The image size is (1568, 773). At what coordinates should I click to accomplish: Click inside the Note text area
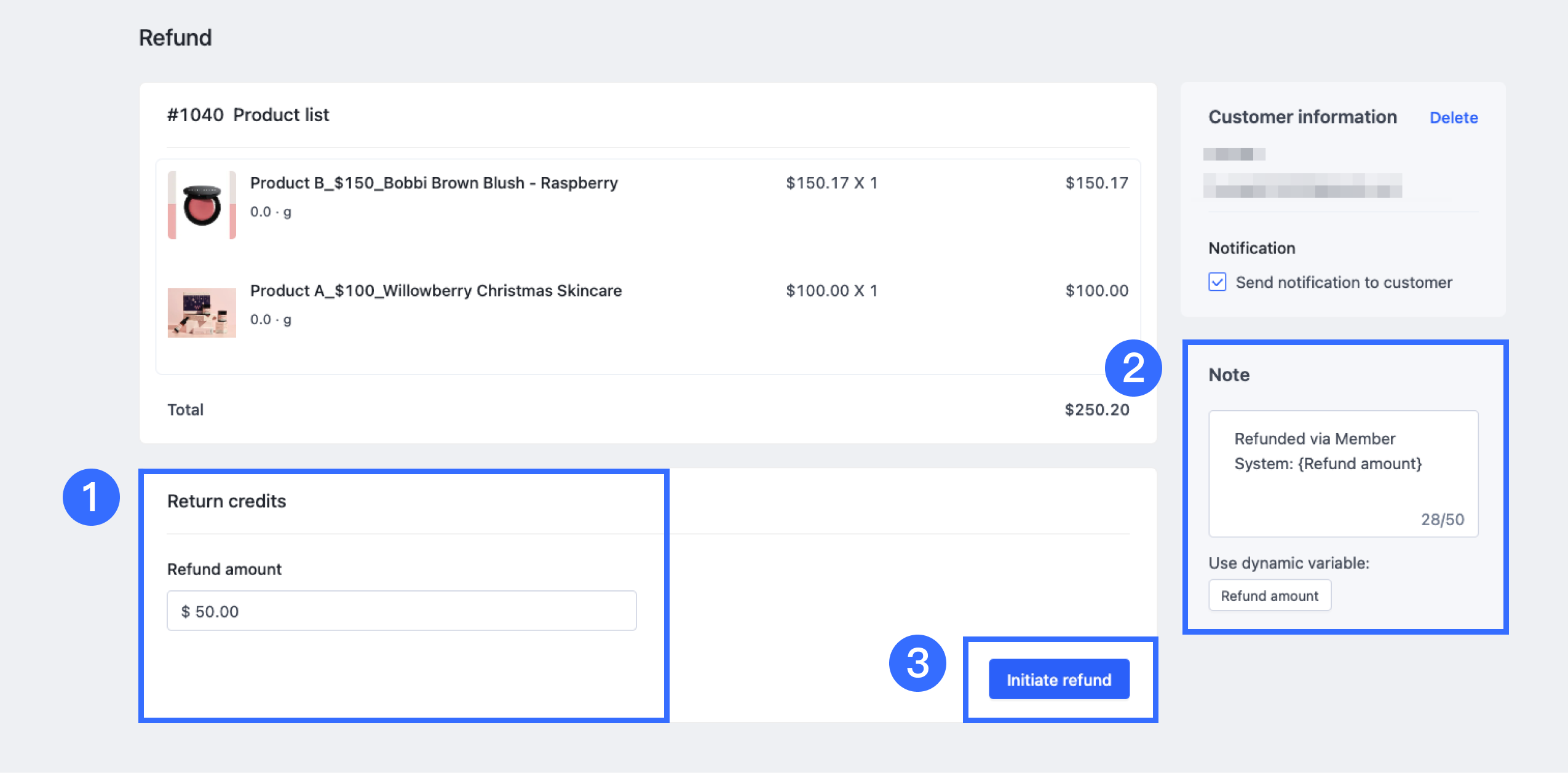(x=1342, y=474)
